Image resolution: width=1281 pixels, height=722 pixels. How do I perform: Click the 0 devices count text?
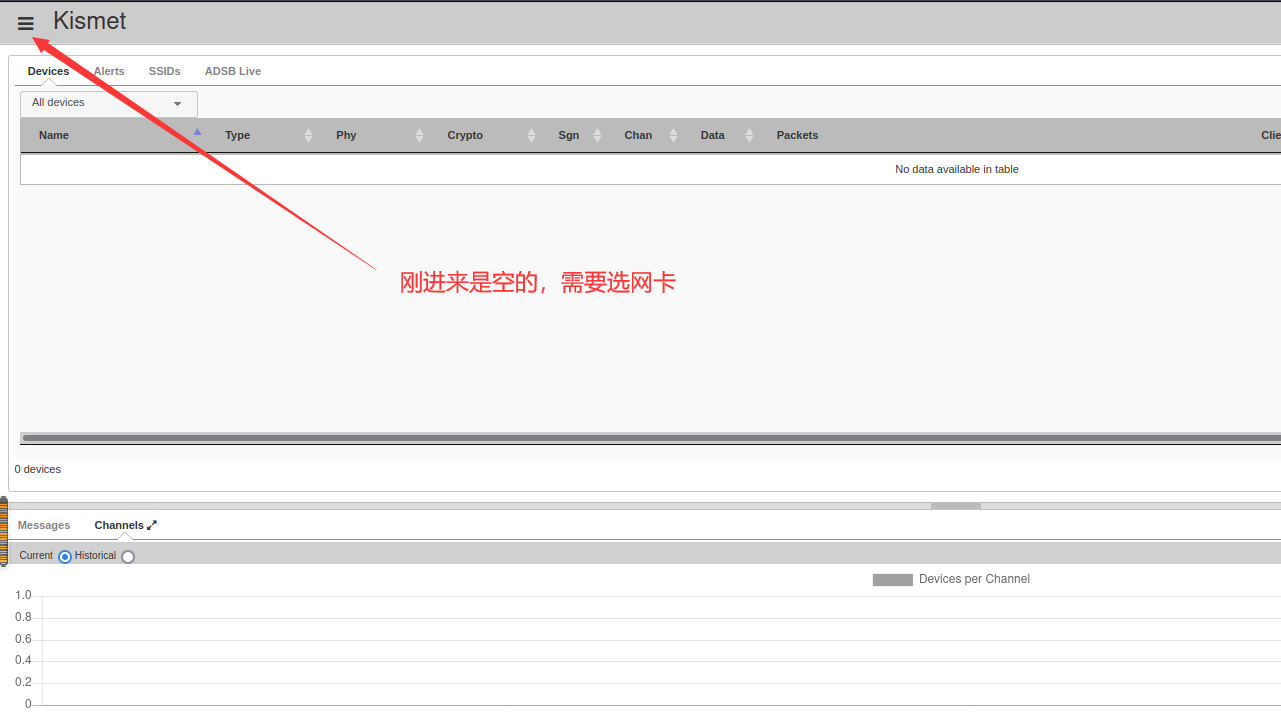click(x=38, y=469)
